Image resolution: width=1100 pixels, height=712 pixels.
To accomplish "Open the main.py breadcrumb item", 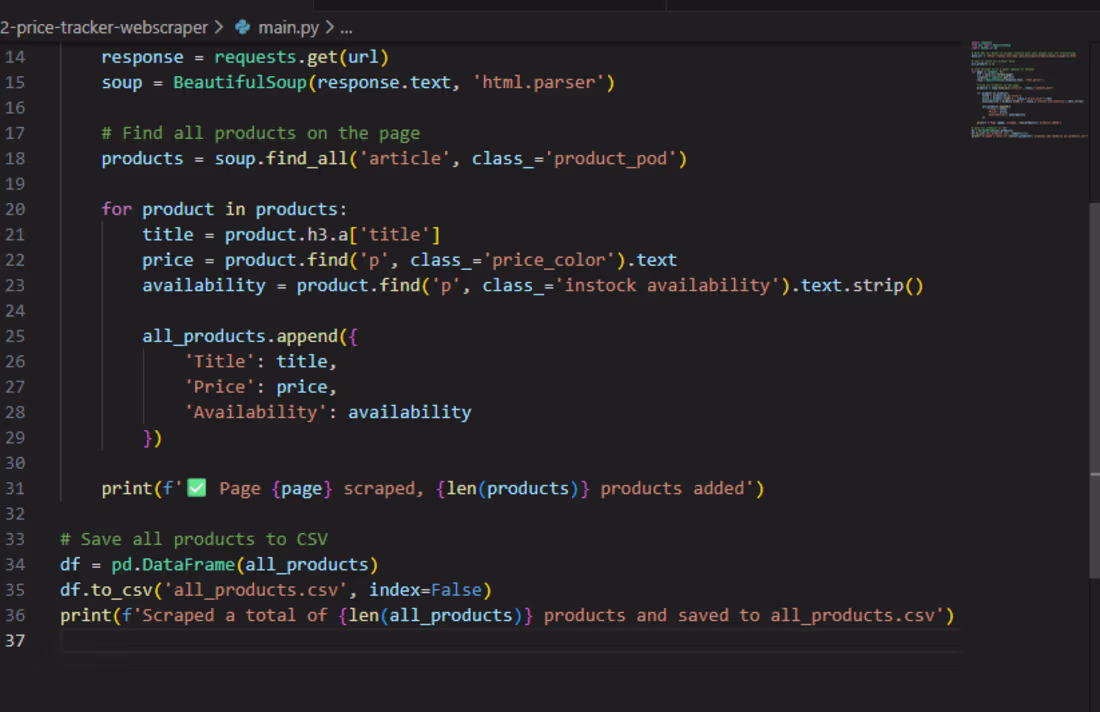I will point(288,27).
